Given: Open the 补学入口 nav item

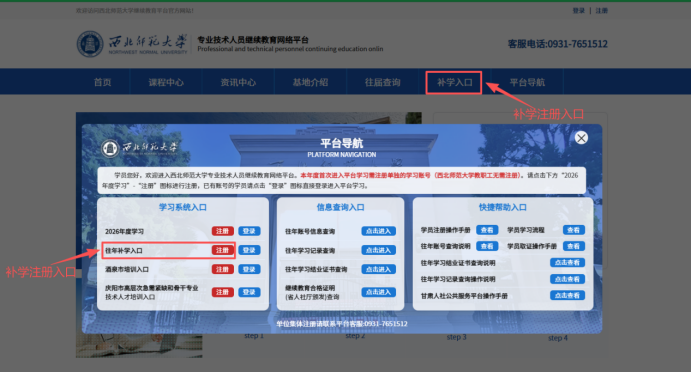Looking at the screenshot, I should point(454,82).
